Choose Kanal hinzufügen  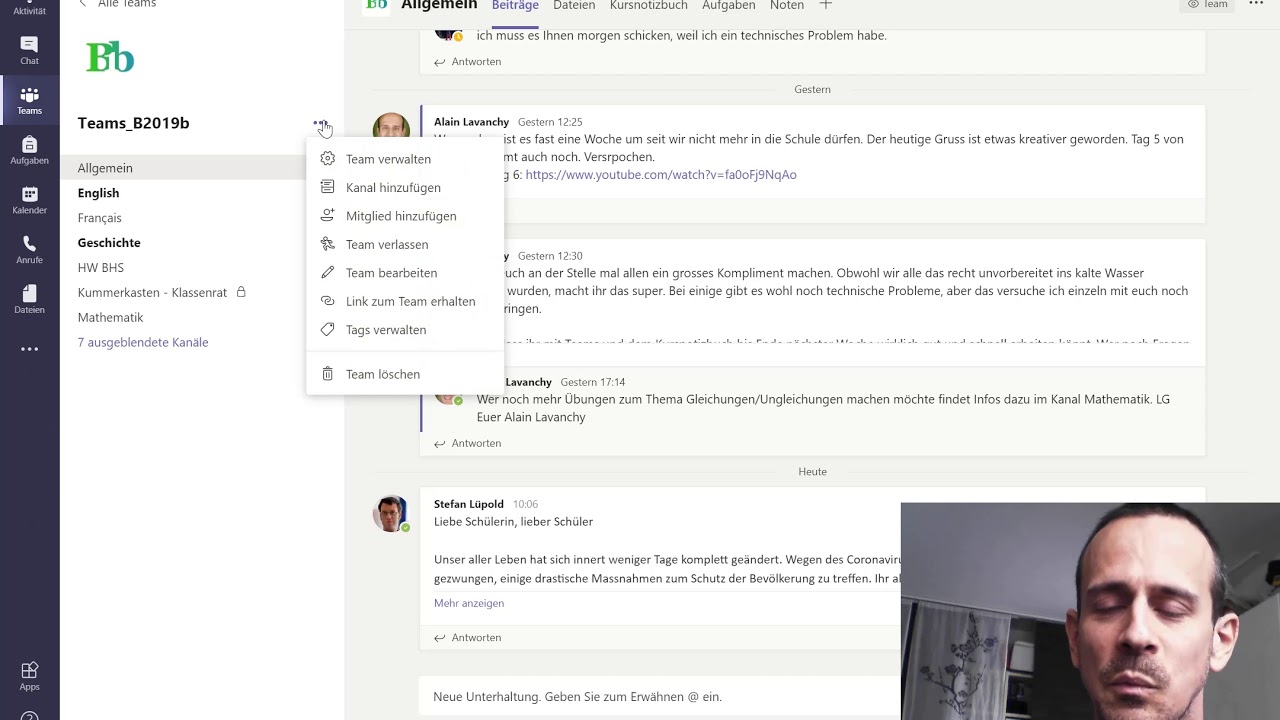tap(405, 187)
